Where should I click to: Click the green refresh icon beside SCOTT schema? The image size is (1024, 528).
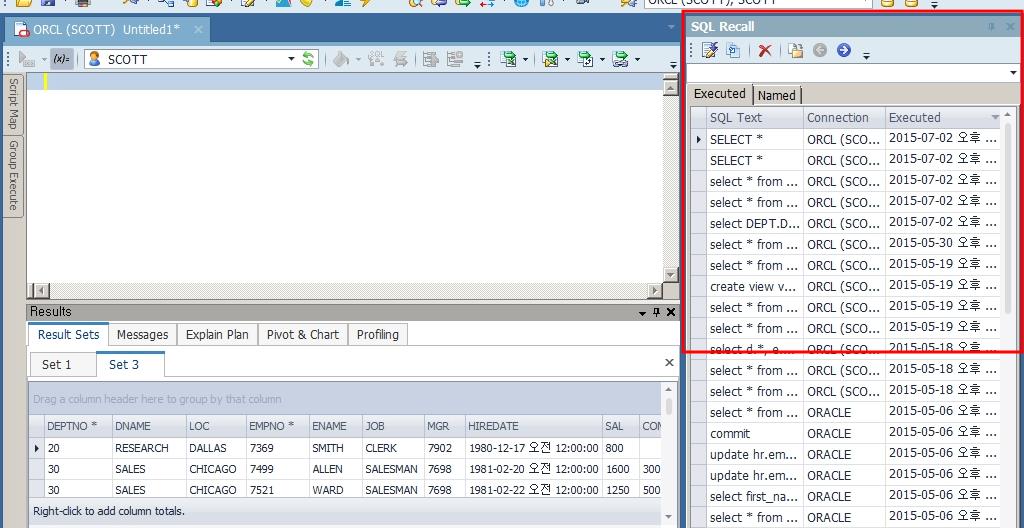(x=308, y=59)
